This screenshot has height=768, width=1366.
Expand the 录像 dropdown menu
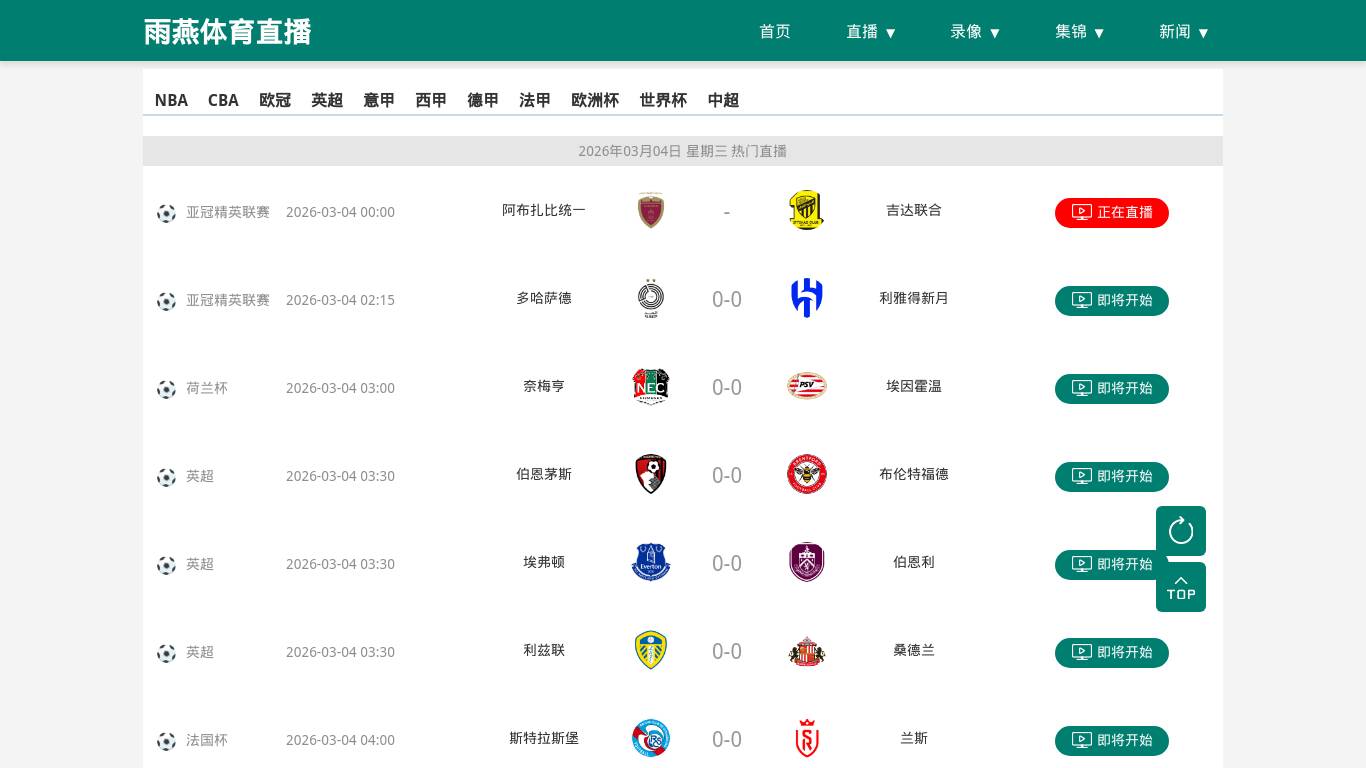click(x=975, y=32)
